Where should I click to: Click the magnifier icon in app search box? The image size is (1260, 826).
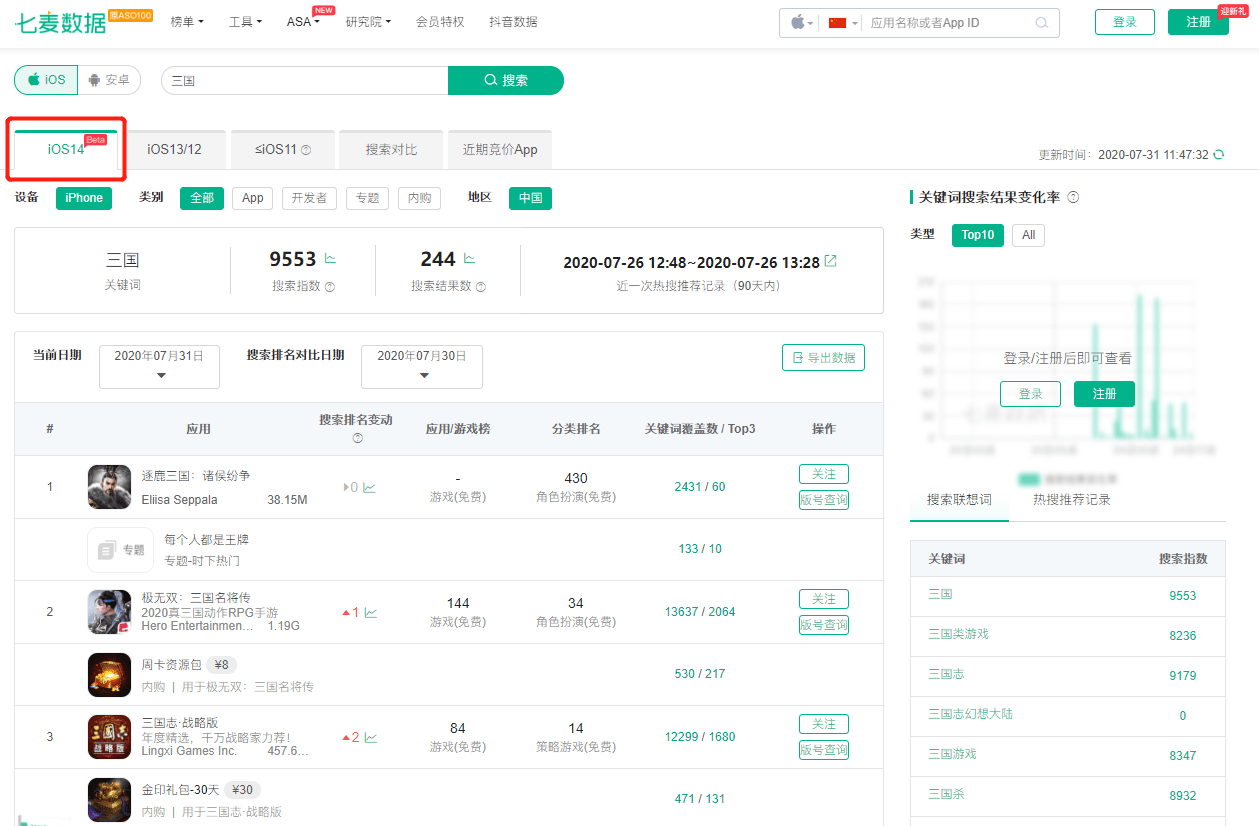pos(1041,22)
